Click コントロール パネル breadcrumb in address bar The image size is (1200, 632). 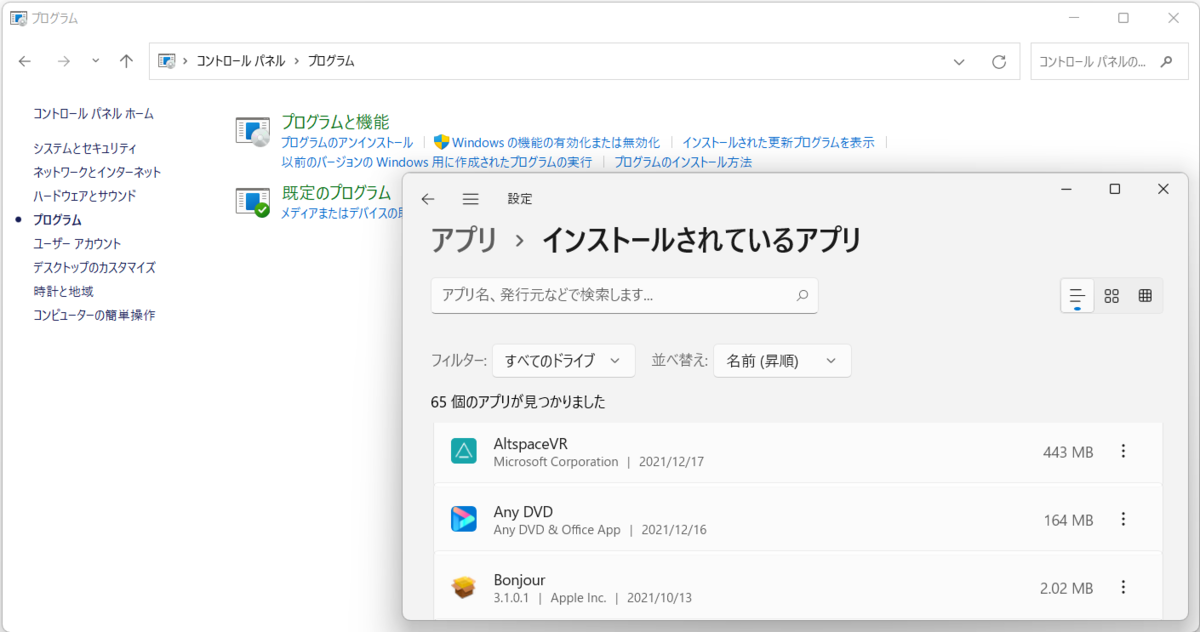pyautogui.click(x=240, y=61)
